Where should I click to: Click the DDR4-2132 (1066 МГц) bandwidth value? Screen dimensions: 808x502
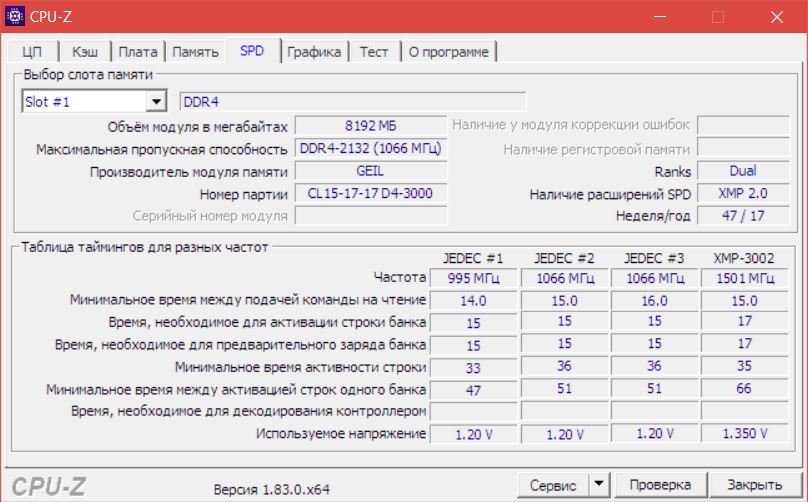click(x=371, y=148)
